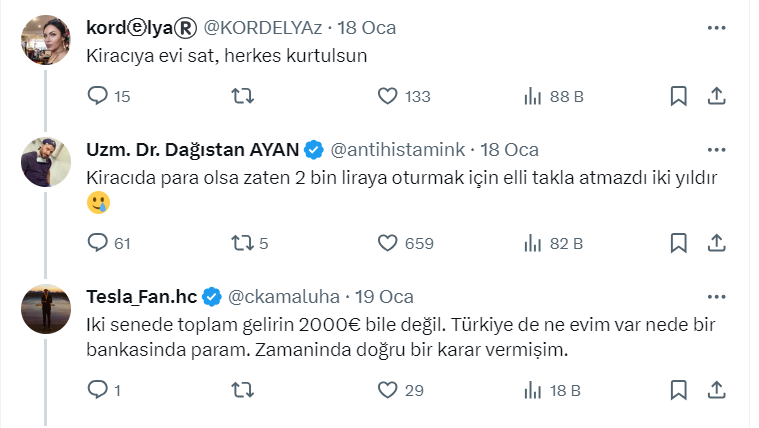Like the Tesla_Fan.hc tweet

(x=389, y=389)
